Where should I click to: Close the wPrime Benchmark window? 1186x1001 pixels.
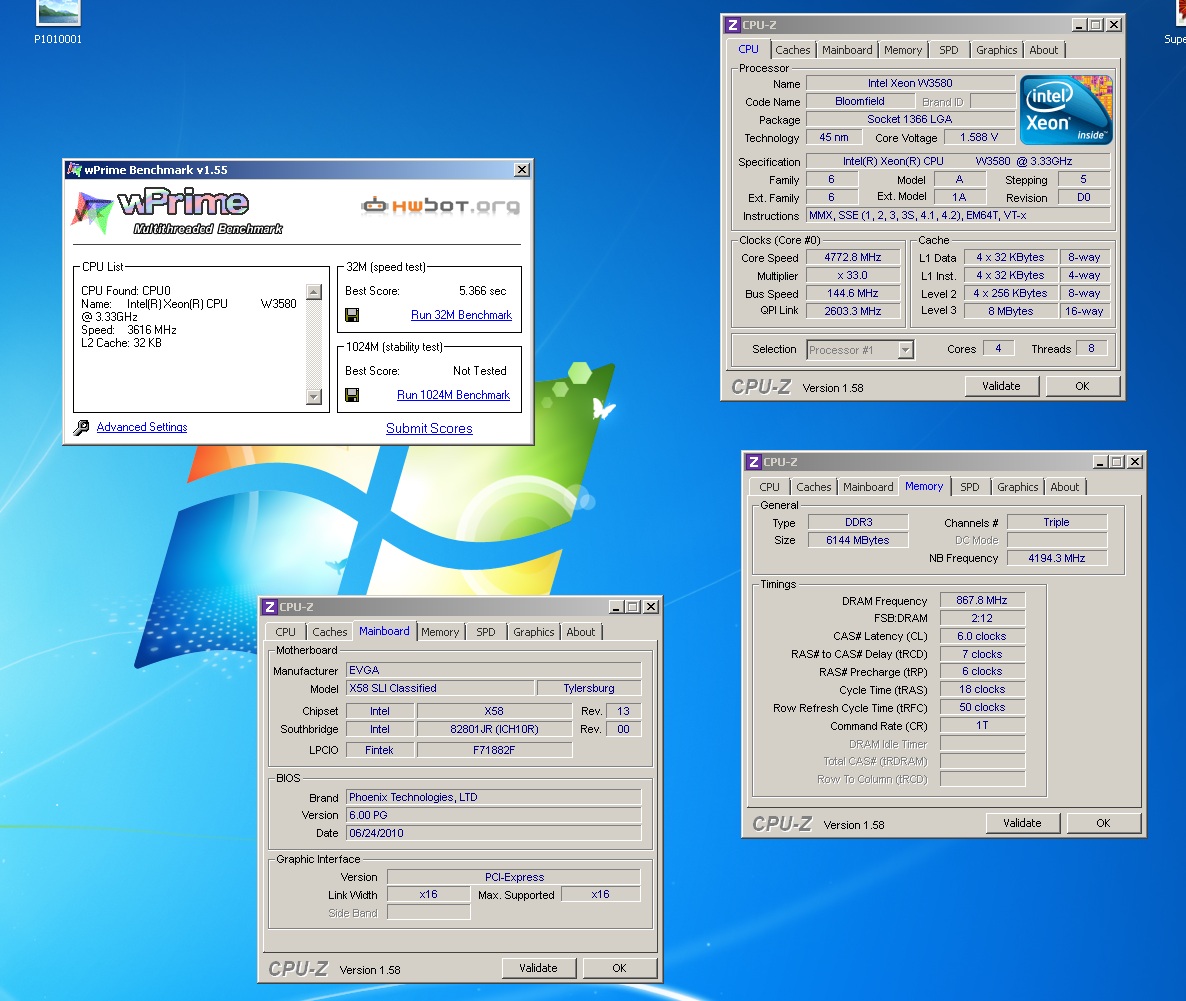(x=522, y=169)
